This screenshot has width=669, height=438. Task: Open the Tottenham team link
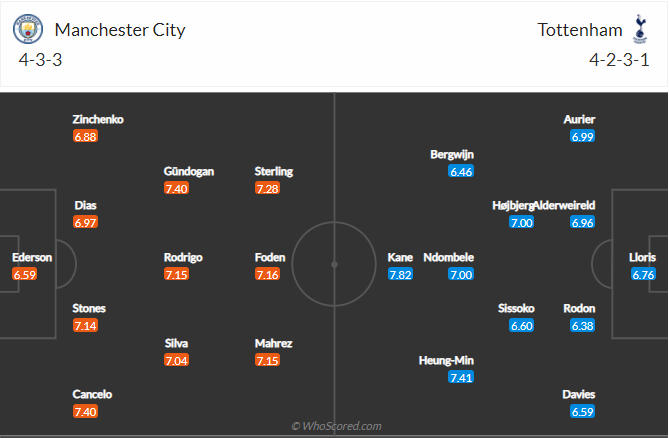[x=580, y=29]
